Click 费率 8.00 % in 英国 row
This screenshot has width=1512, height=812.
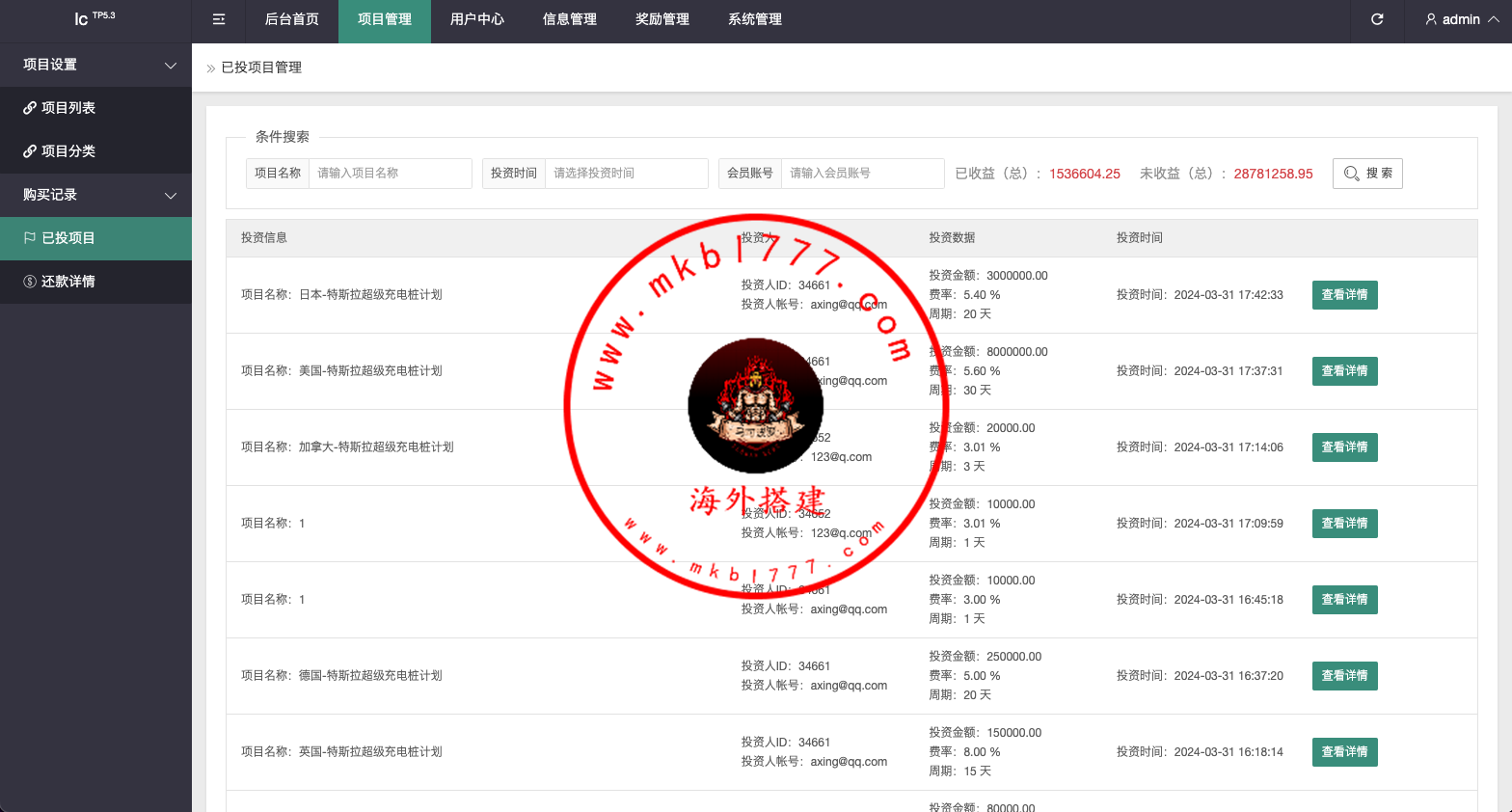964,752
